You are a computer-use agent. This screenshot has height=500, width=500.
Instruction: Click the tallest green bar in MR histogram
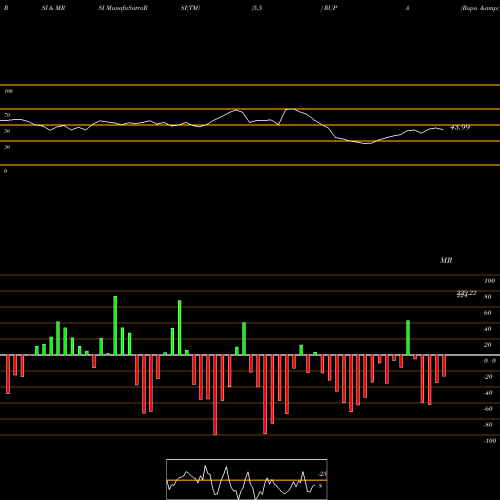point(115,326)
